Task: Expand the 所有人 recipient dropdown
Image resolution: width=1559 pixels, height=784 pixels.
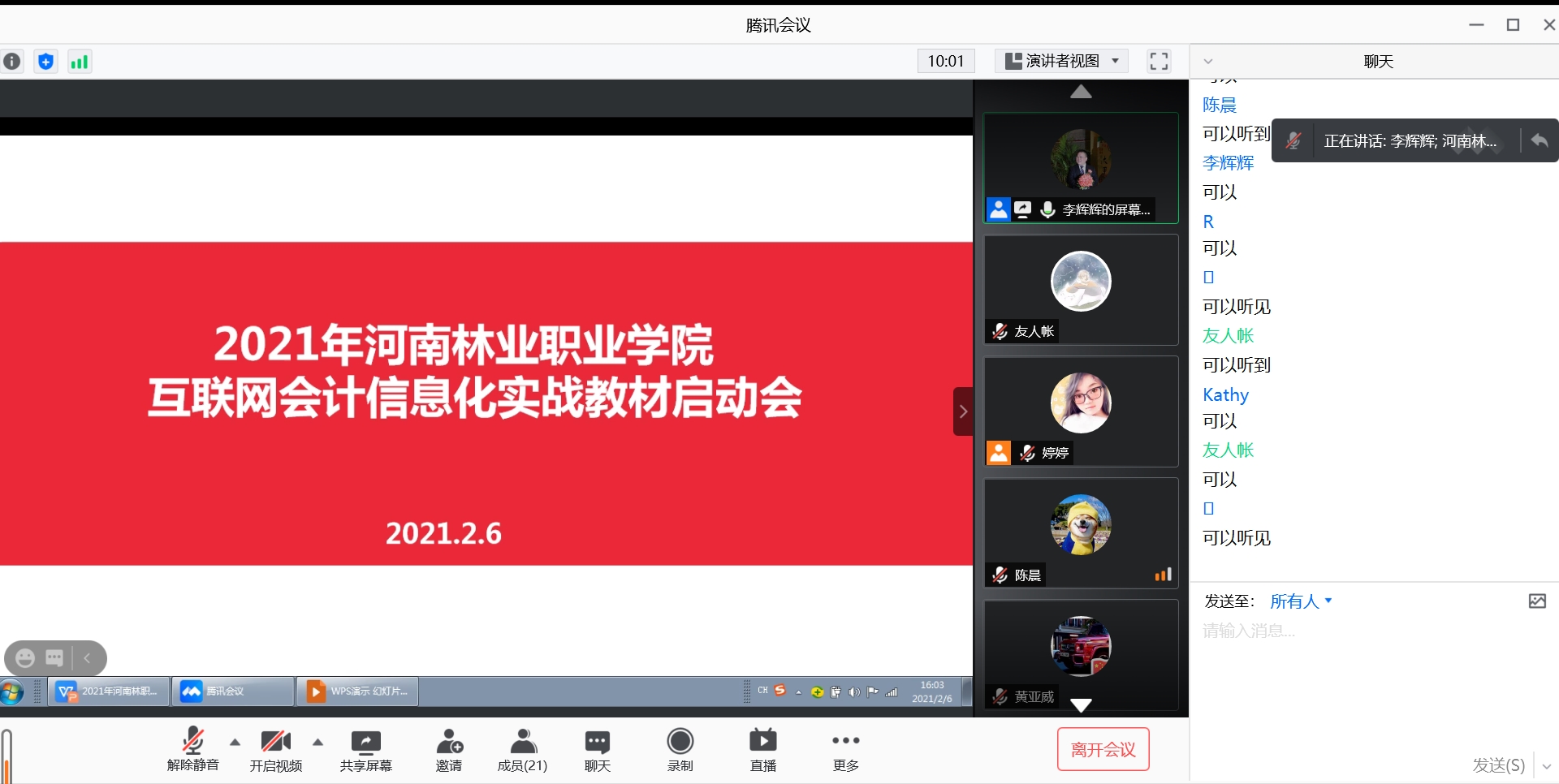Action: click(x=1301, y=601)
